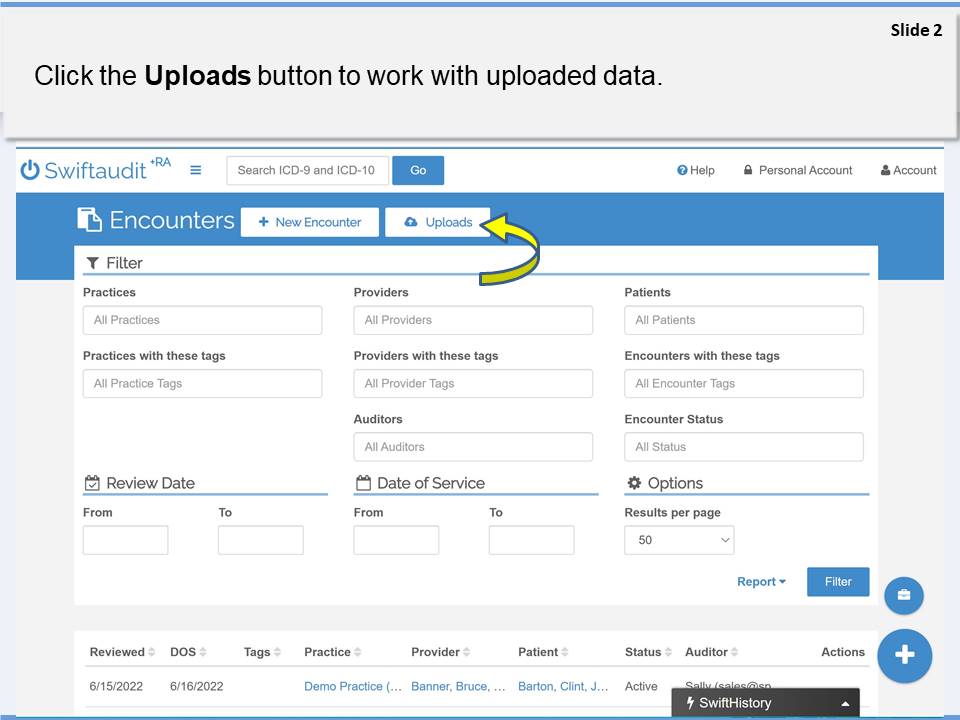Click the New Encounter button
Image resolution: width=960 pixels, height=720 pixels.
[309, 222]
